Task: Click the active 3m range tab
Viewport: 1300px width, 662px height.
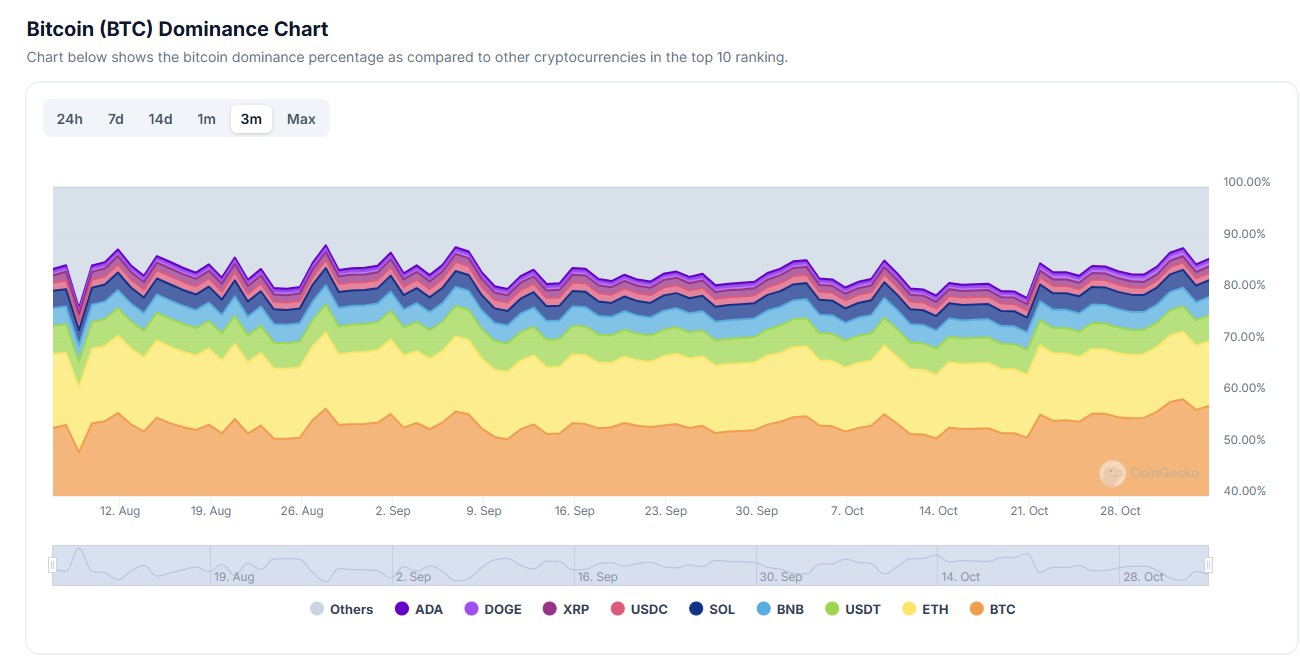Action: [x=251, y=119]
